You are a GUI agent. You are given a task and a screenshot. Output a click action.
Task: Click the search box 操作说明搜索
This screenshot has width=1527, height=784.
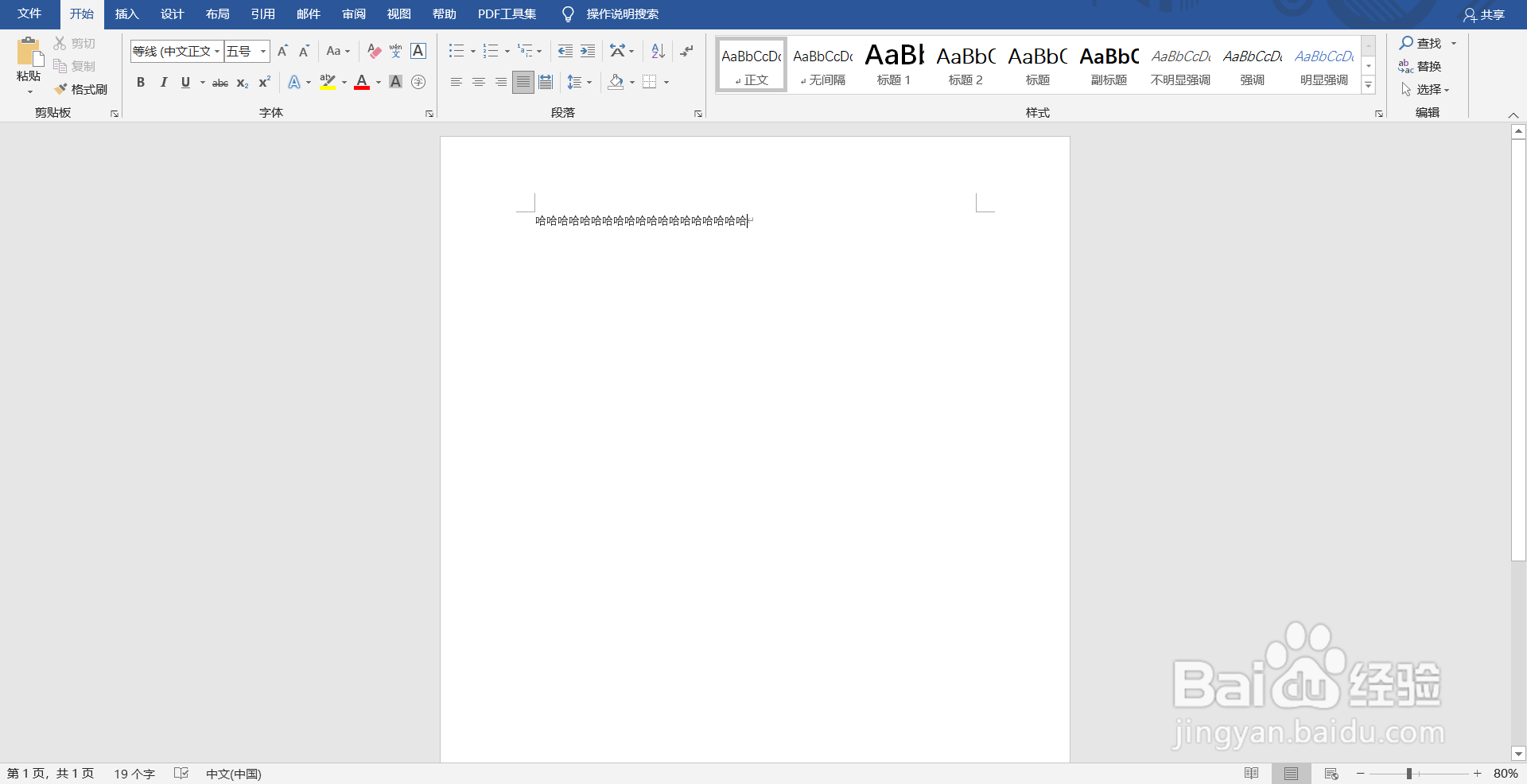(622, 14)
